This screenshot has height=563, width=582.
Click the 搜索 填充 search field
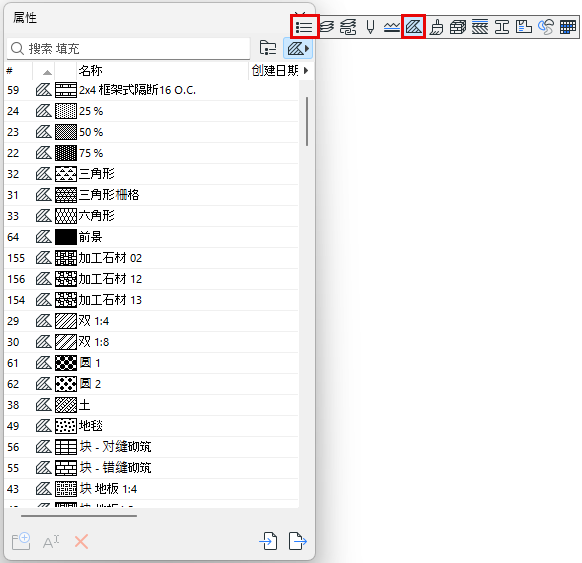click(x=128, y=49)
